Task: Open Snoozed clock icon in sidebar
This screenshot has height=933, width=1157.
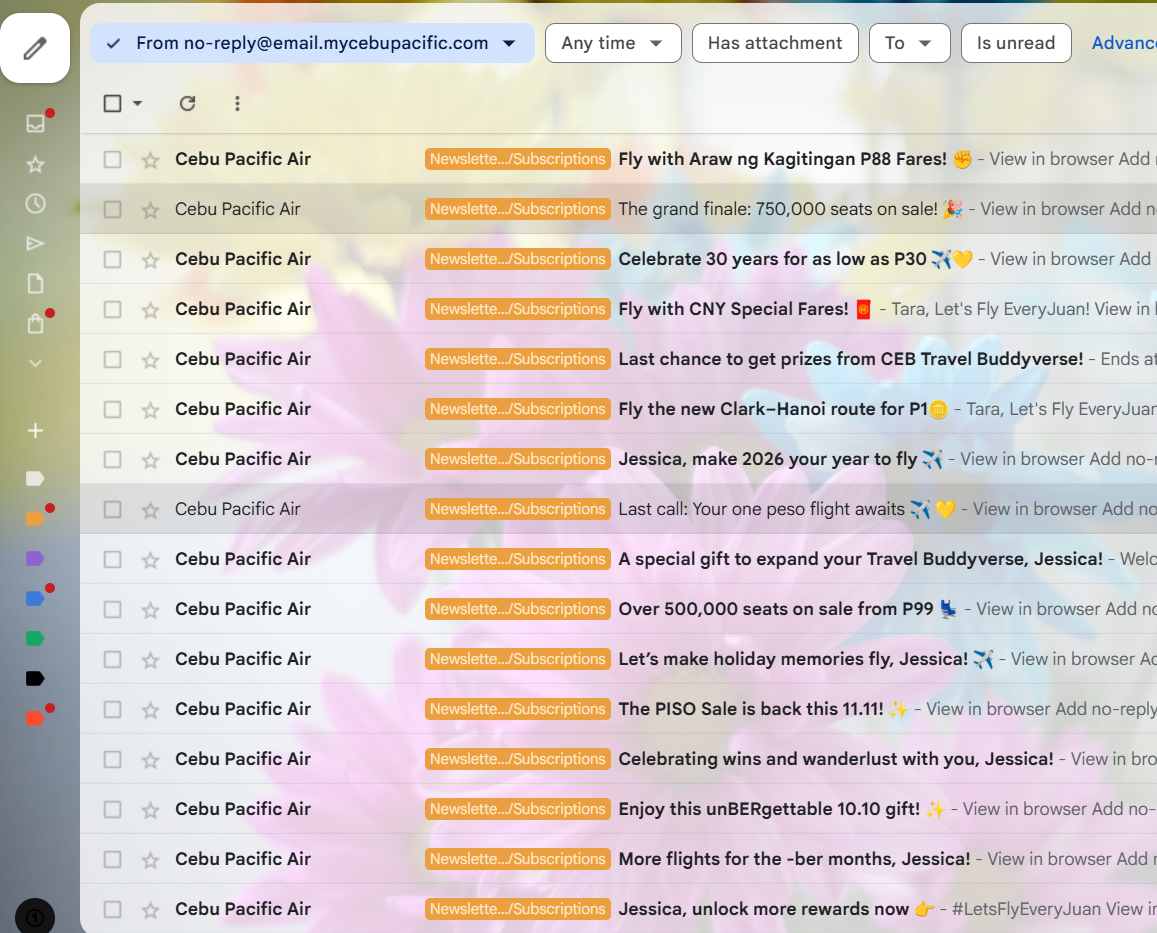Action: coord(35,204)
